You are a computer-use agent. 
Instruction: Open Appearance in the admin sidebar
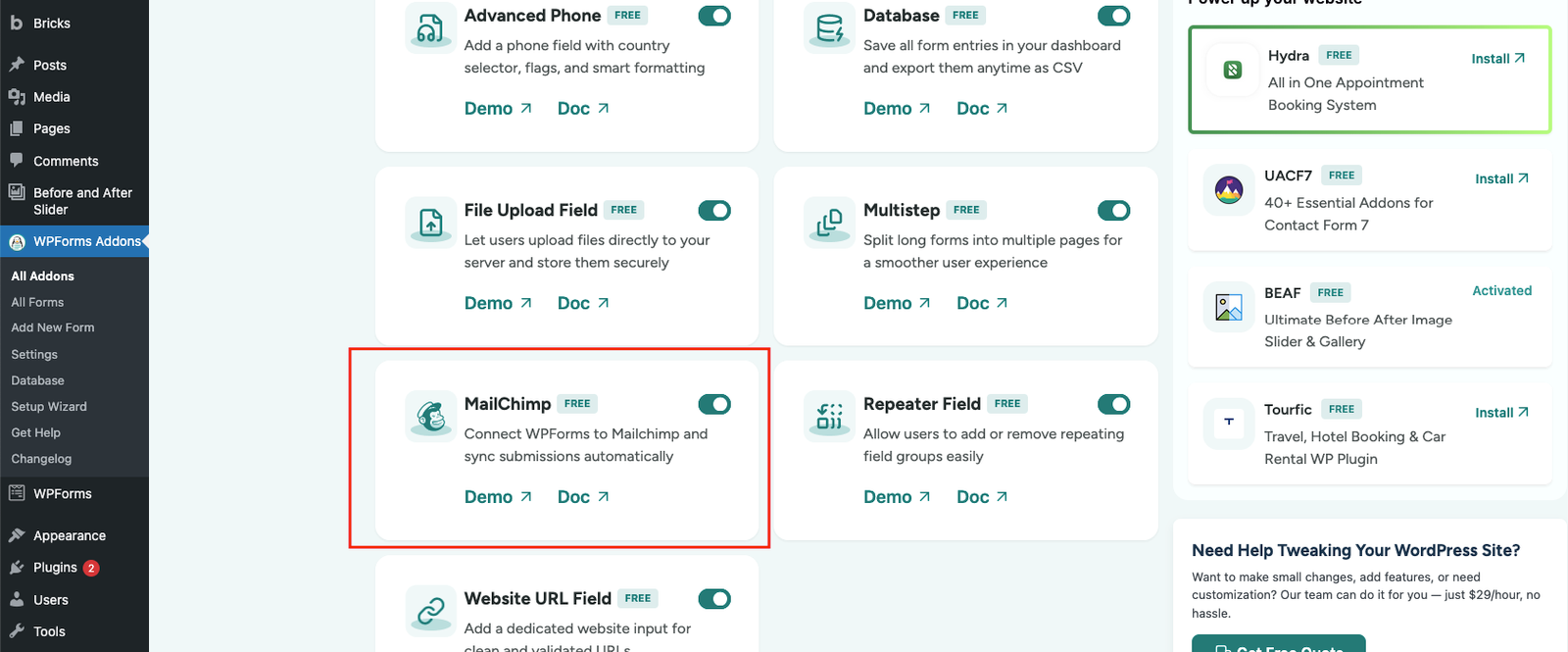pos(69,535)
